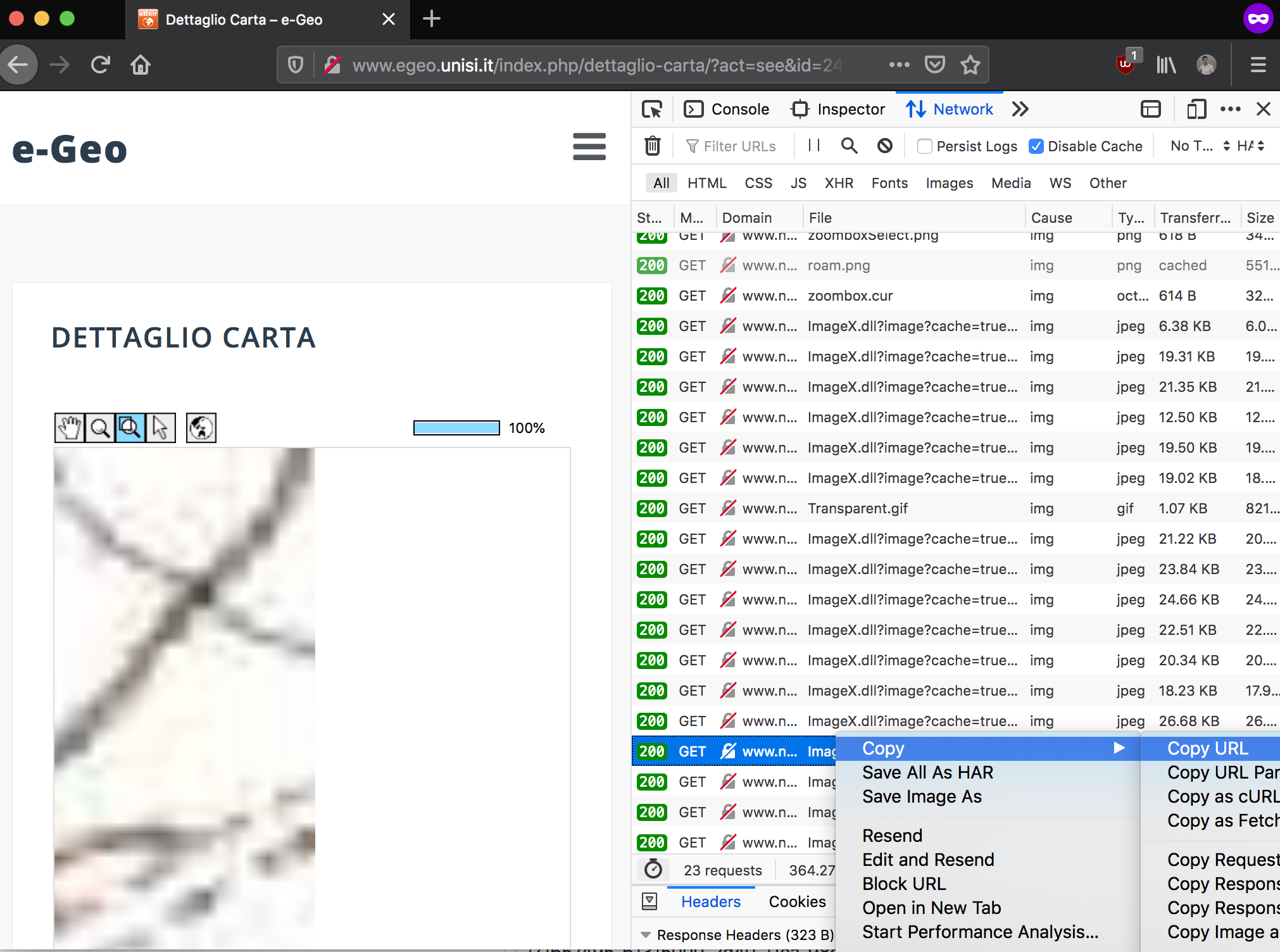Open Cookies details tab
1280x952 pixels.
(797, 901)
